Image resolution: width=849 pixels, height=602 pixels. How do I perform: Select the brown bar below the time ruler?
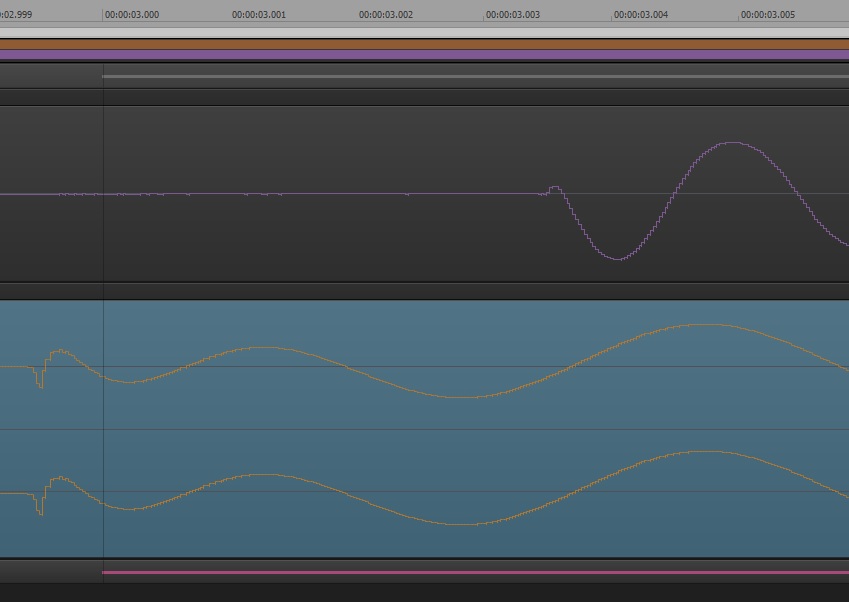(x=424, y=44)
